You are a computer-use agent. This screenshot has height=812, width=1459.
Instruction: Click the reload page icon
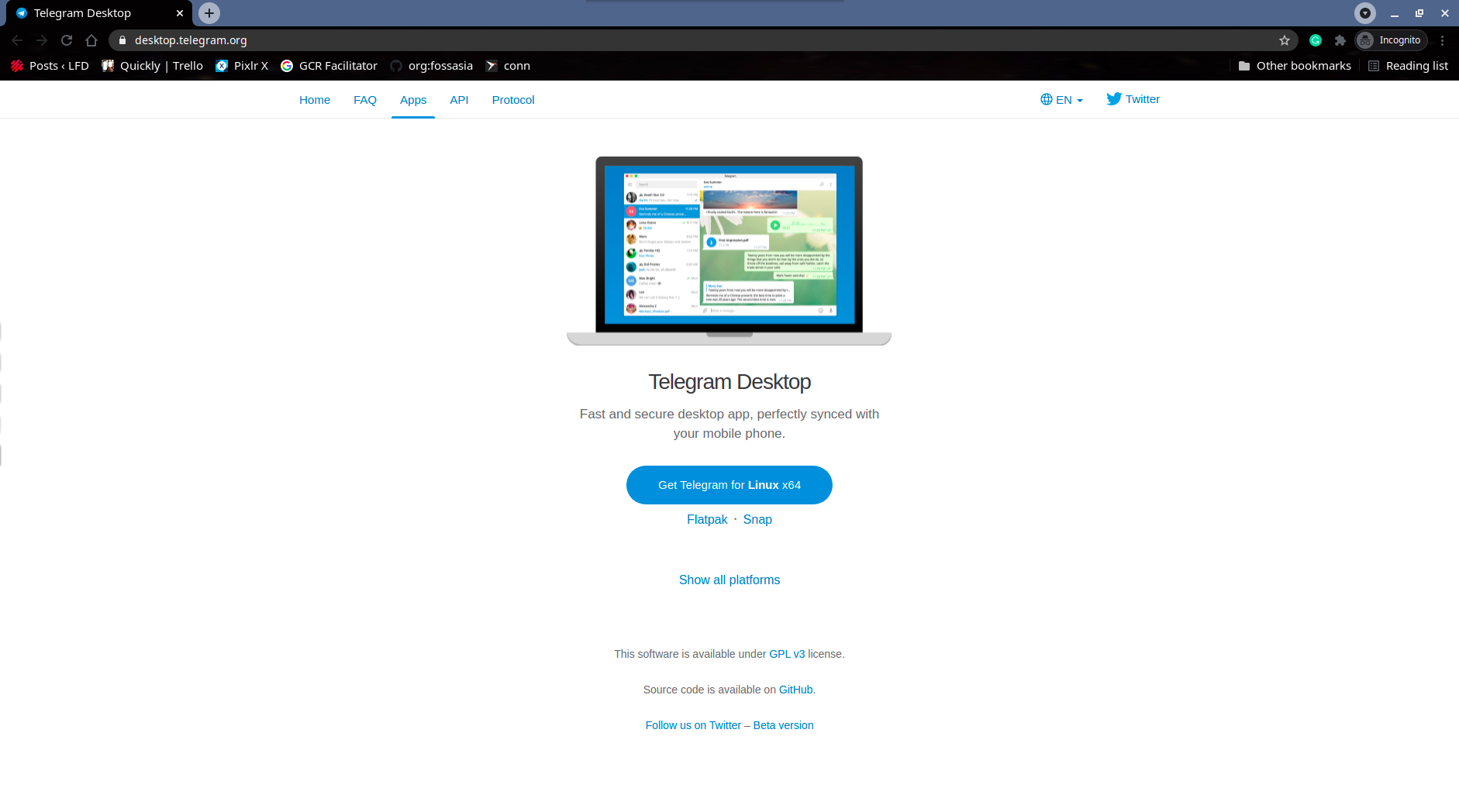pyautogui.click(x=67, y=40)
